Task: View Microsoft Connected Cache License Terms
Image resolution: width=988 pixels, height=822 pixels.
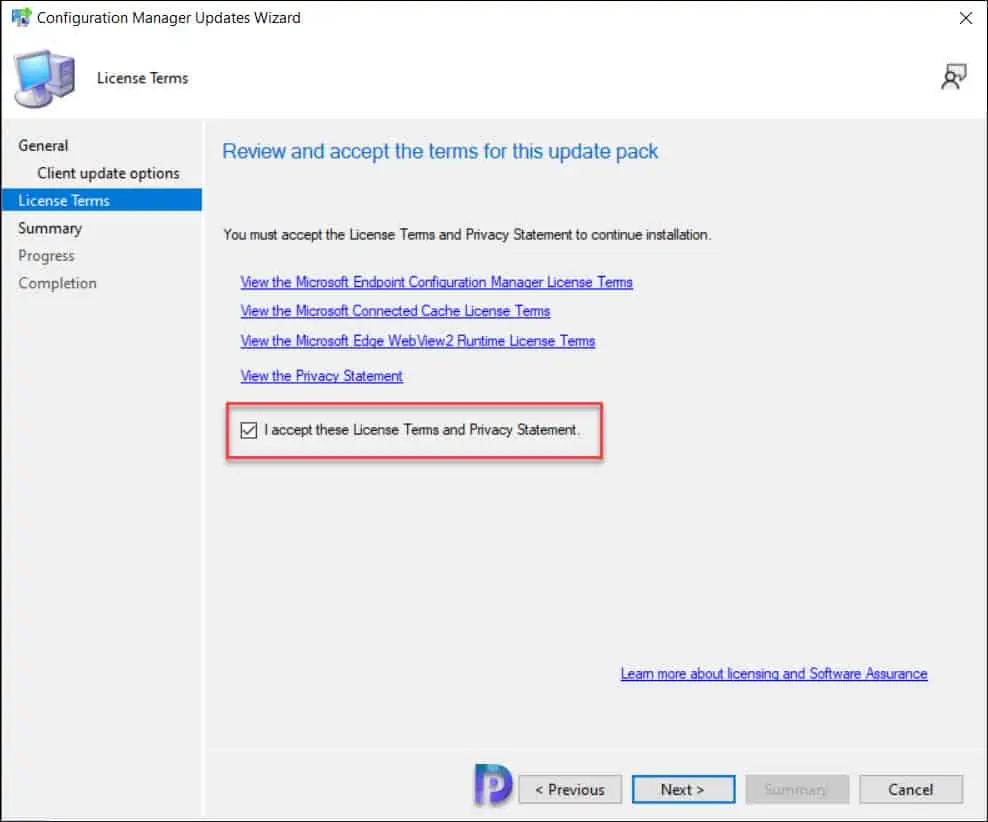Action: (395, 311)
